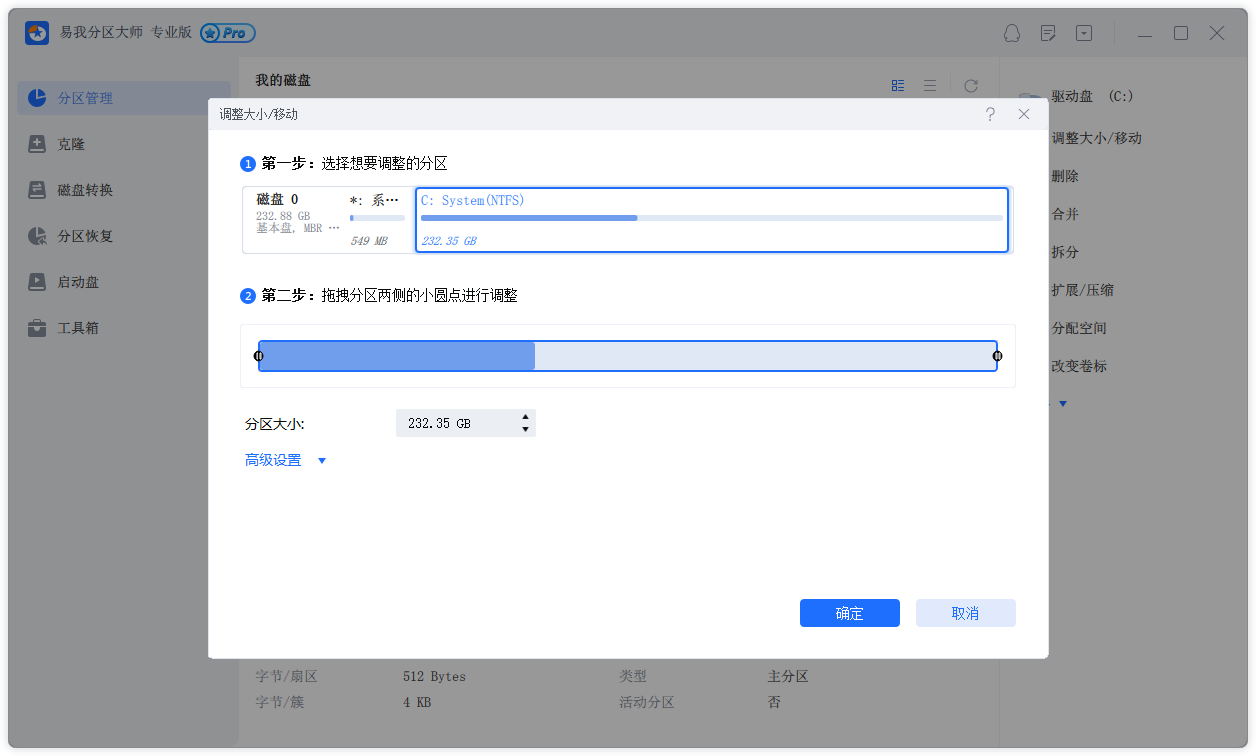Open help via the question mark icon
1256x756 pixels.
(x=990, y=114)
